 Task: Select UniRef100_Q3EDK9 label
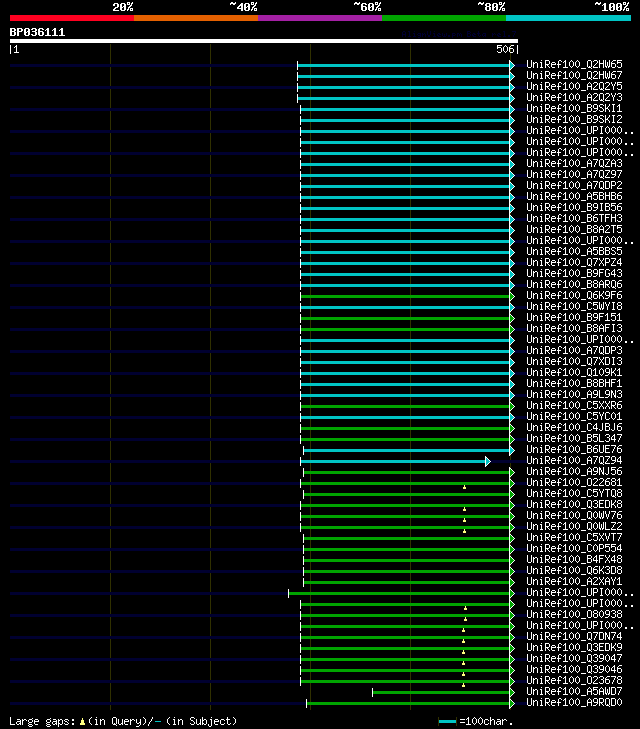point(574,648)
